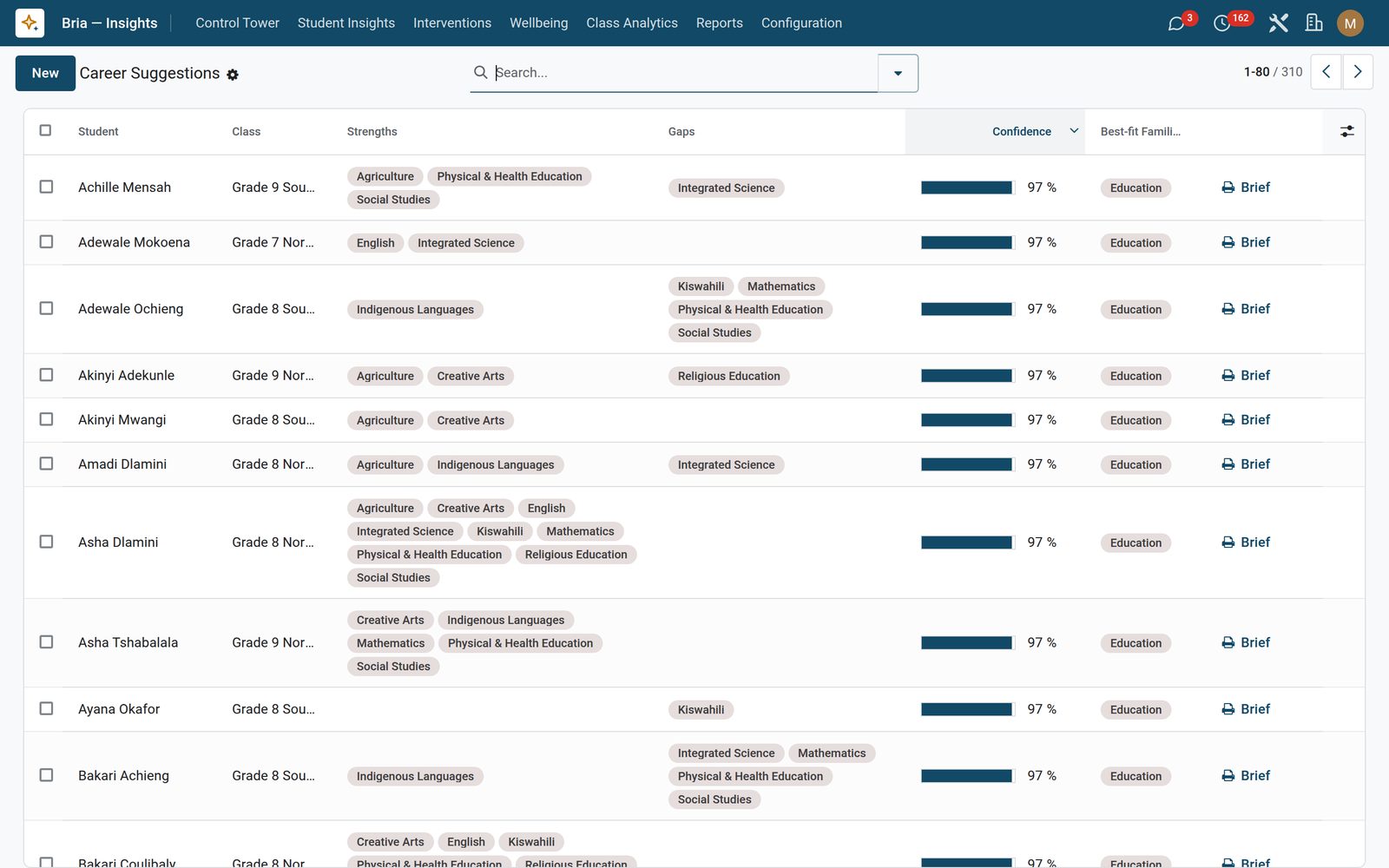Sort by the Student column header

[x=98, y=131]
